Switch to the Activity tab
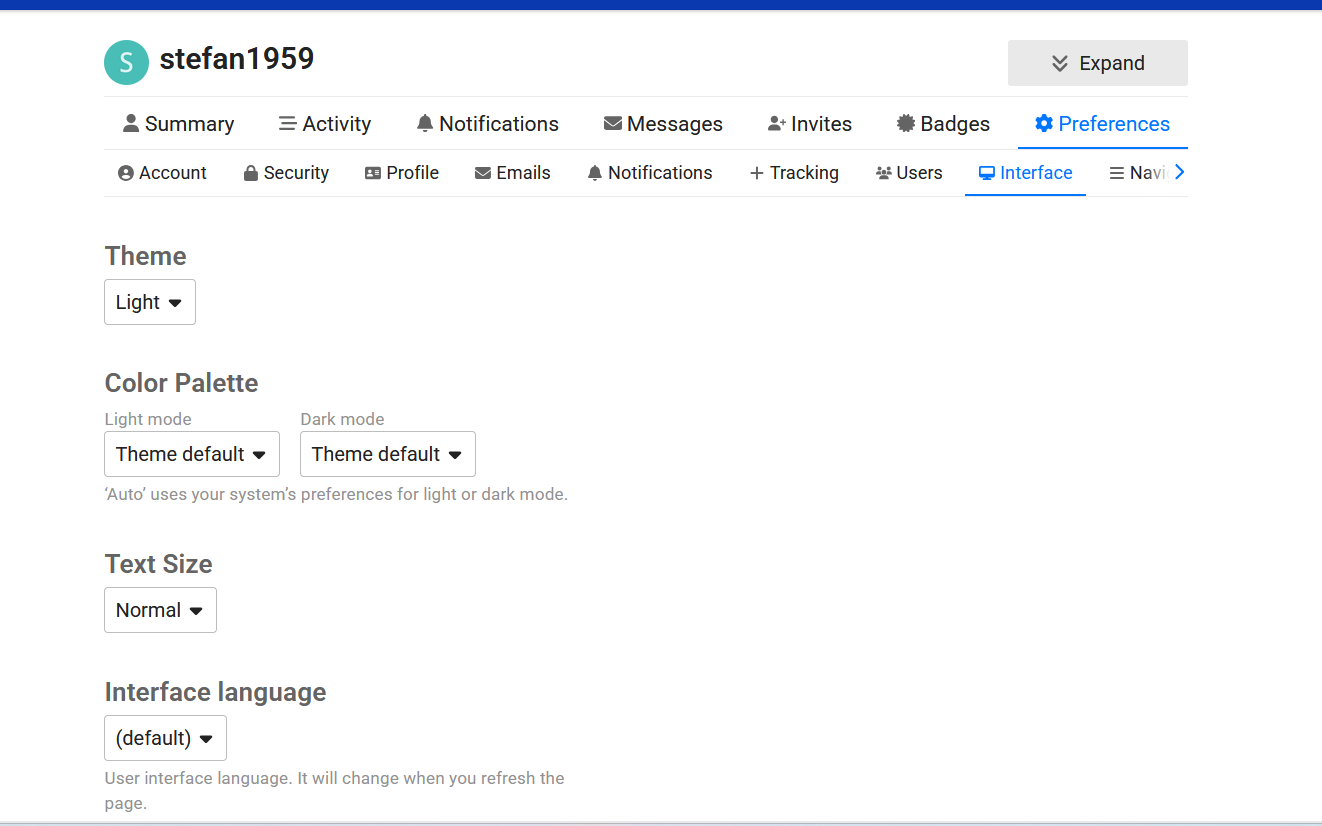1322x826 pixels. click(x=325, y=124)
